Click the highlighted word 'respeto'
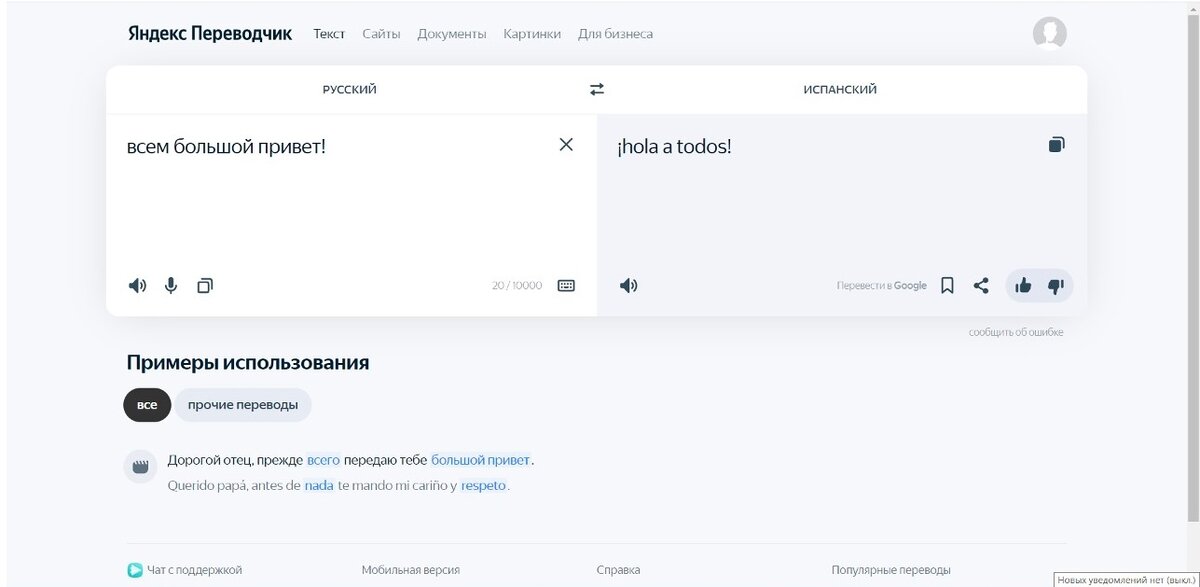 pos(484,486)
